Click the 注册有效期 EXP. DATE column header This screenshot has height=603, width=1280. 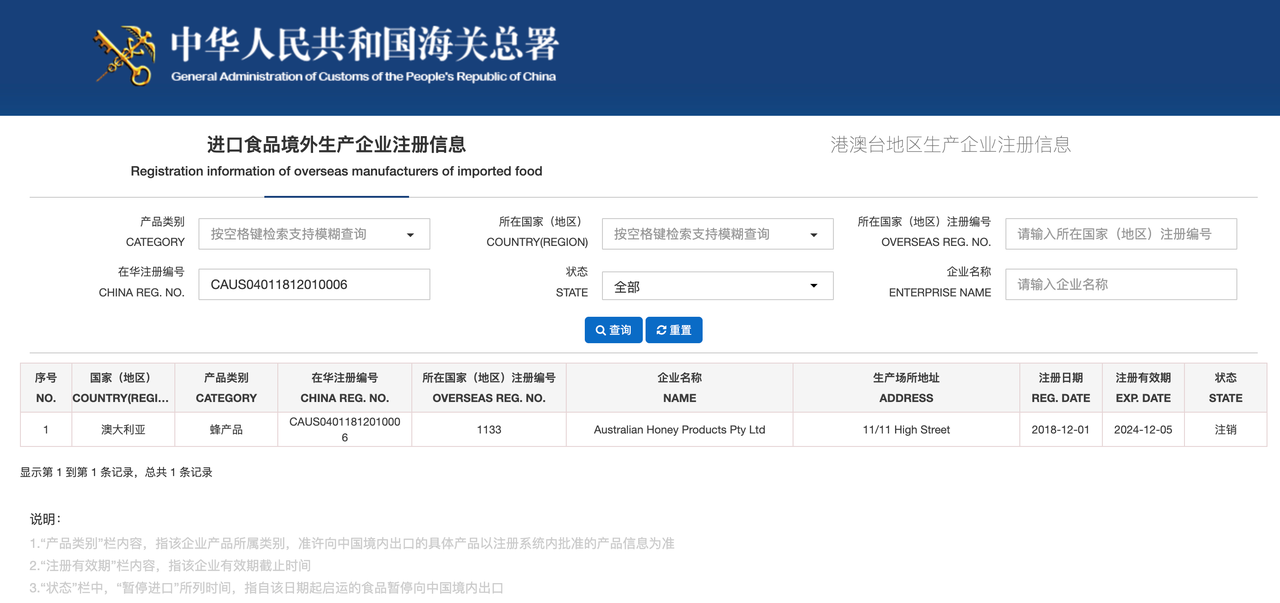(1143, 388)
